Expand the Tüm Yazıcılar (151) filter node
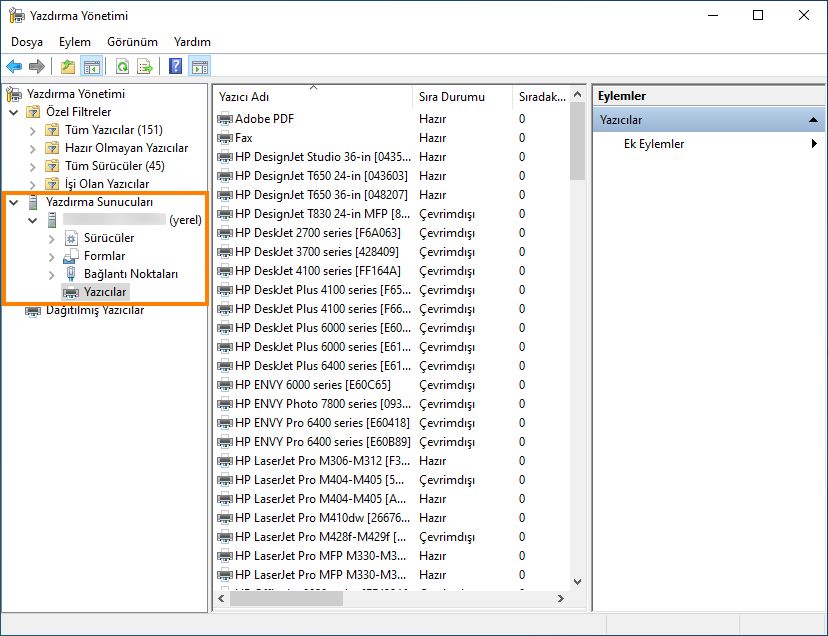 click(33, 130)
